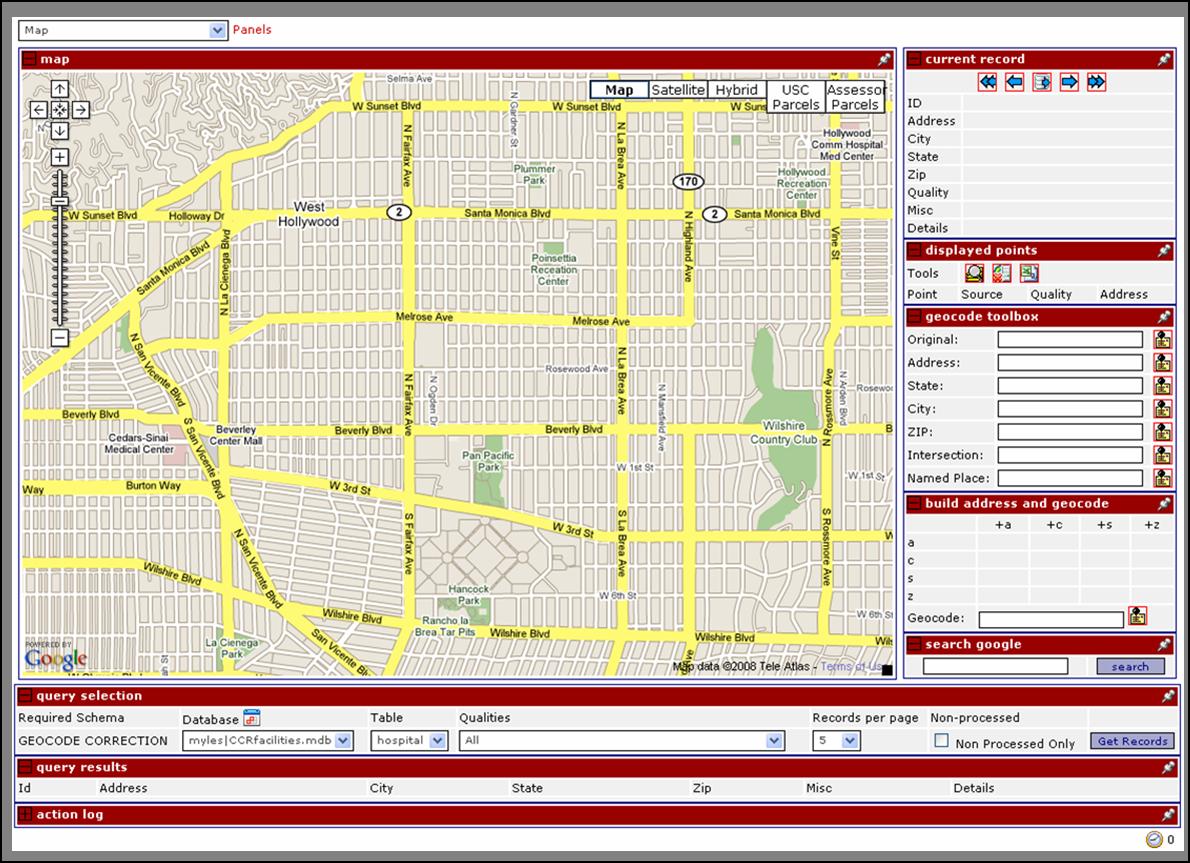The width and height of the screenshot is (1190, 863).
Task: Click the Geocode input field
Action: point(1051,619)
